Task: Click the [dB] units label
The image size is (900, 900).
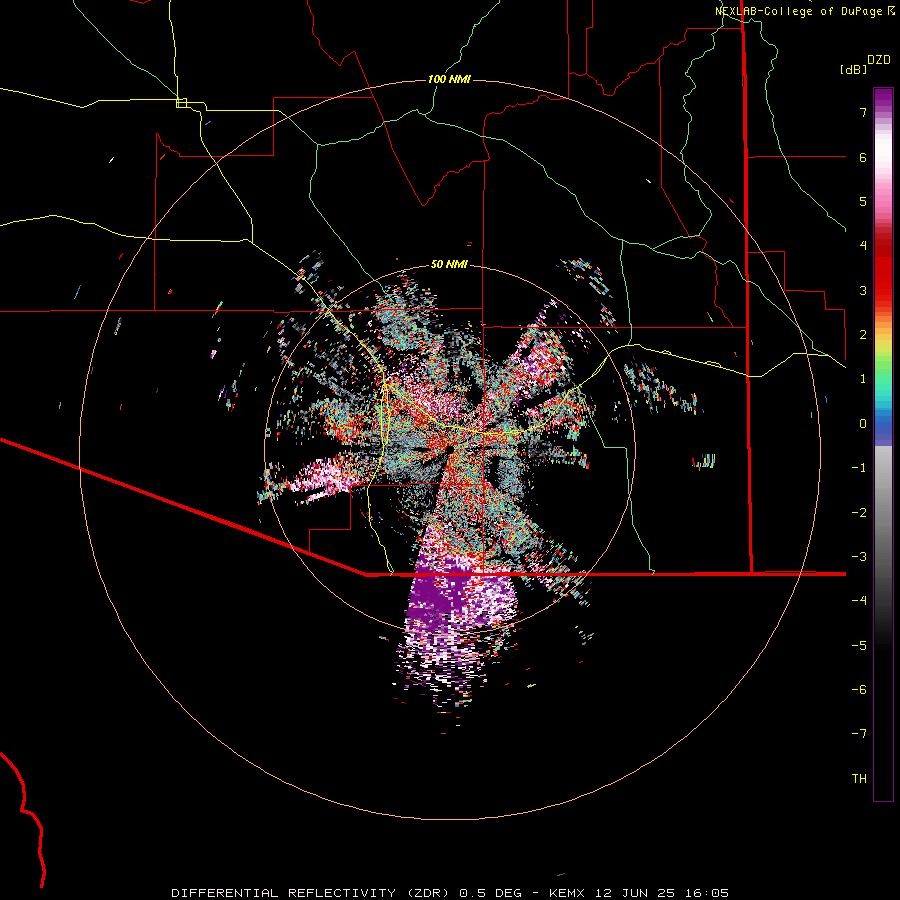Action: 853,69
